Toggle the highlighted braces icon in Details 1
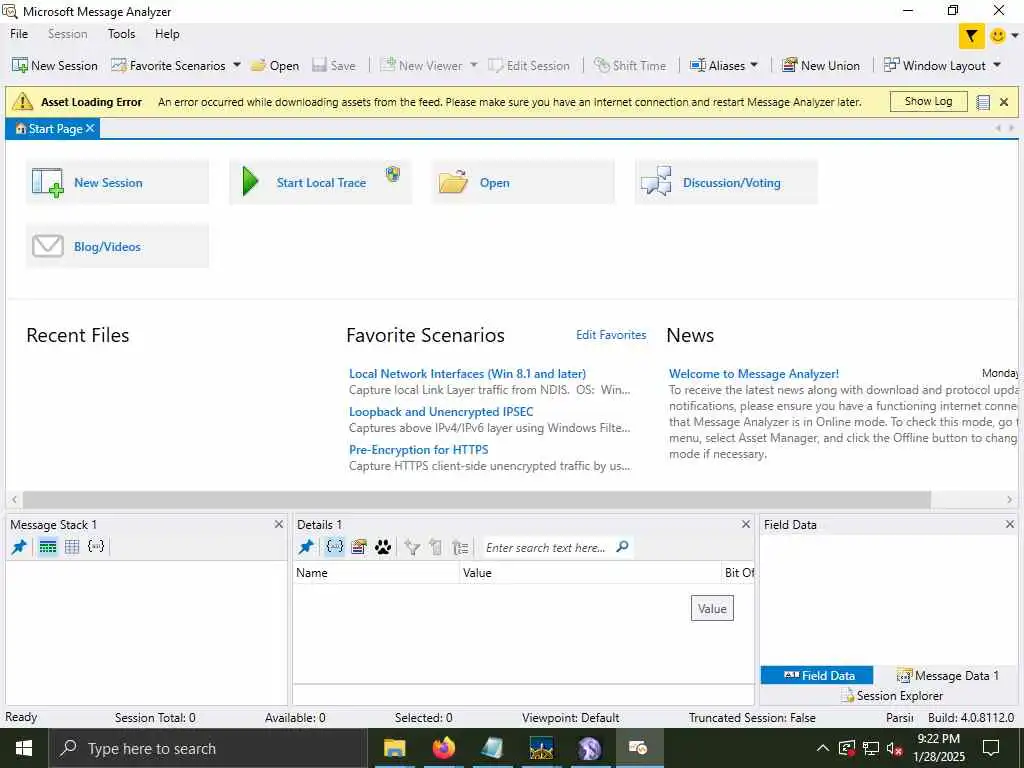 (334, 547)
